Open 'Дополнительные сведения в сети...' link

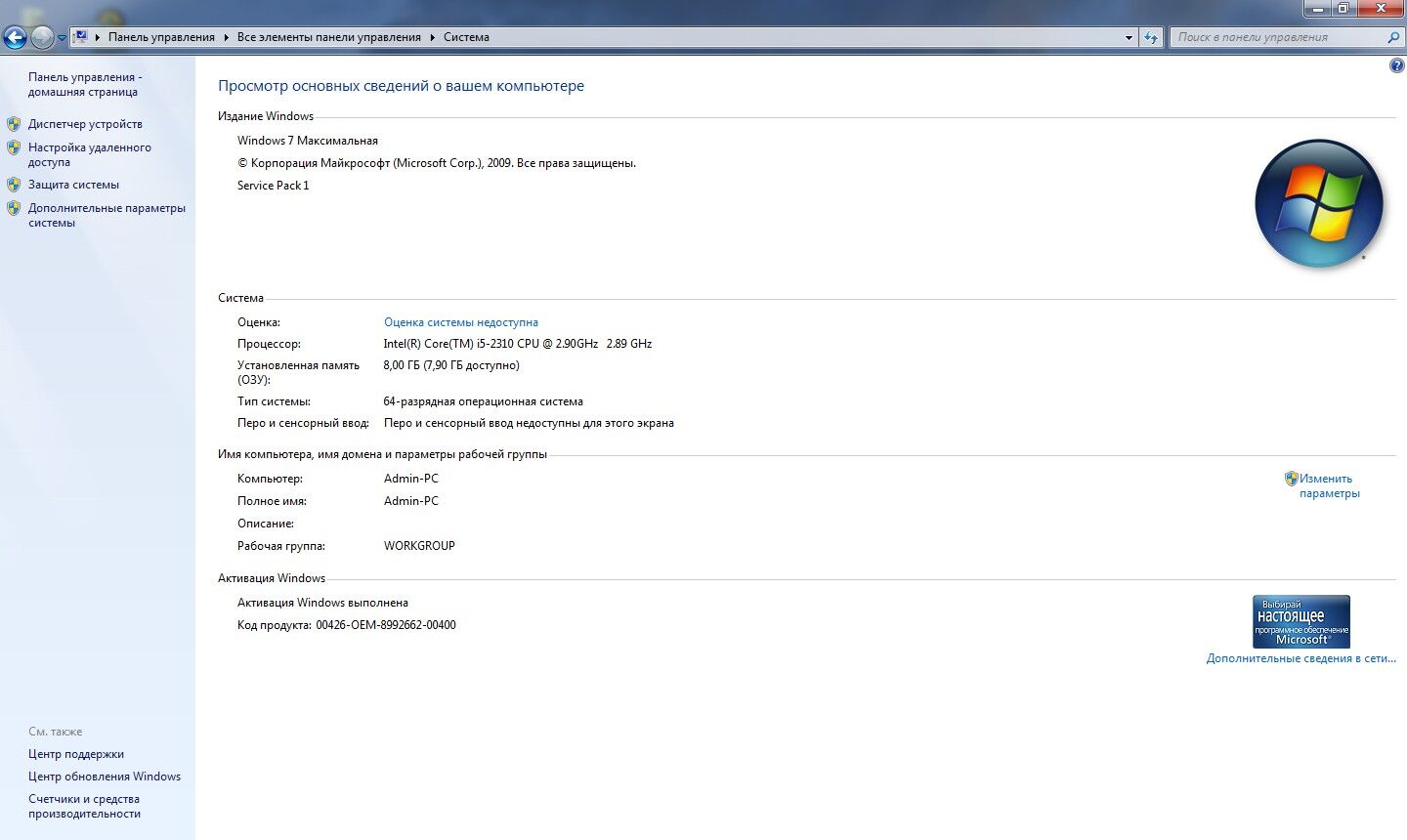[1301, 658]
